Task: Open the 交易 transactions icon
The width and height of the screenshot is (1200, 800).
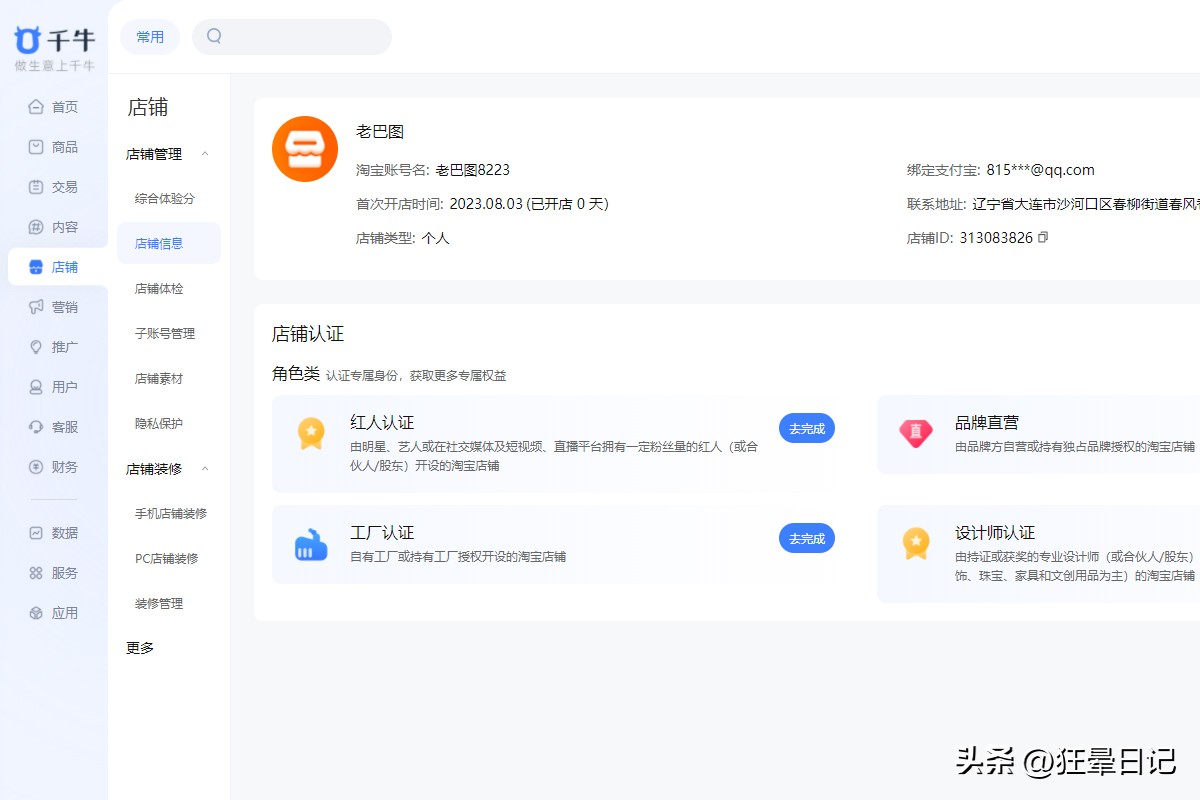Action: (x=38, y=187)
